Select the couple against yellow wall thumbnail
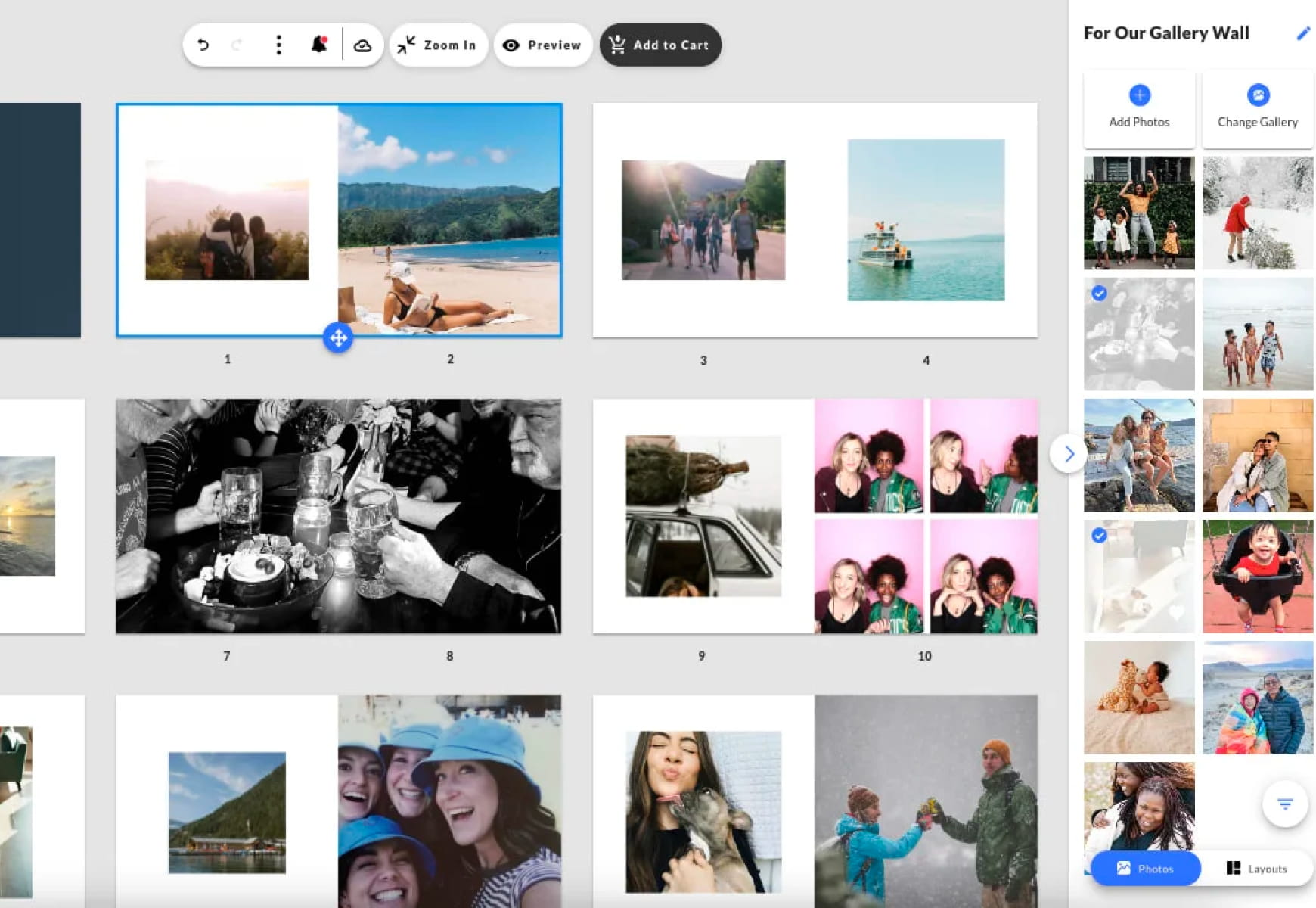 [1258, 455]
